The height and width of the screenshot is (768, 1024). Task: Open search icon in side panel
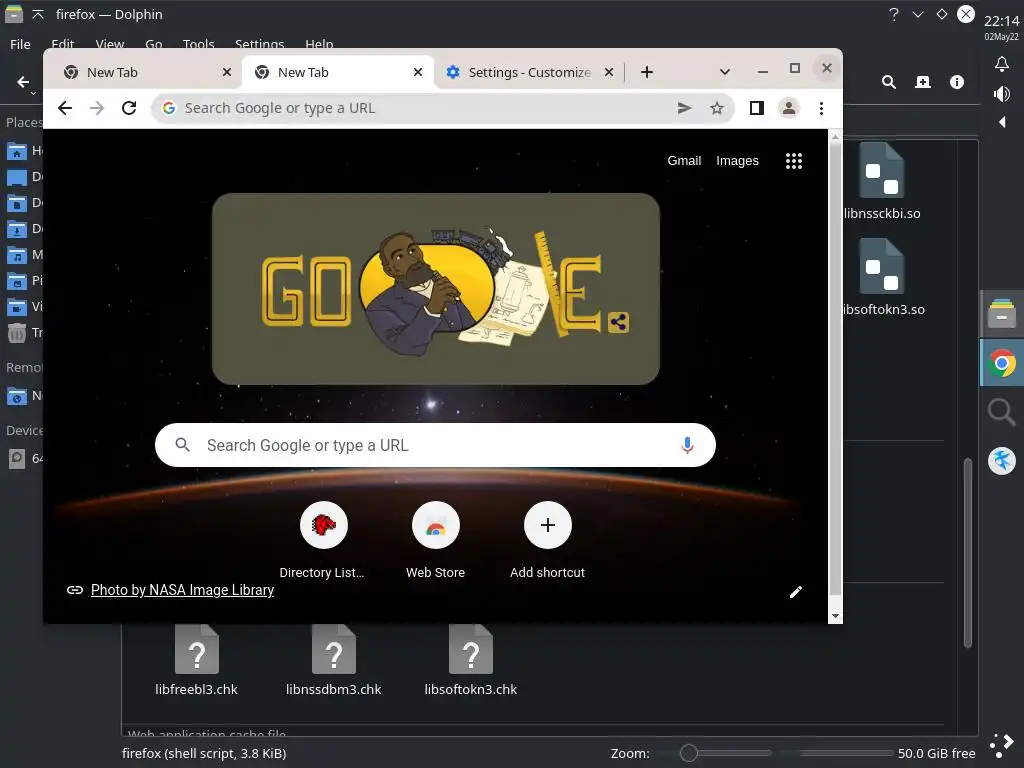pos(1002,412)
